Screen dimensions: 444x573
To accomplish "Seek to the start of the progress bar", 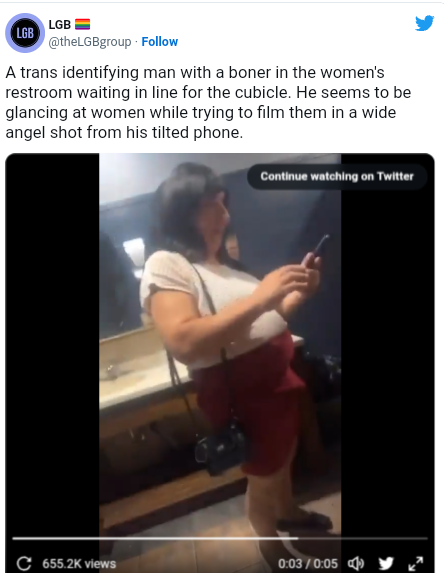I will (x=14, y=538).
